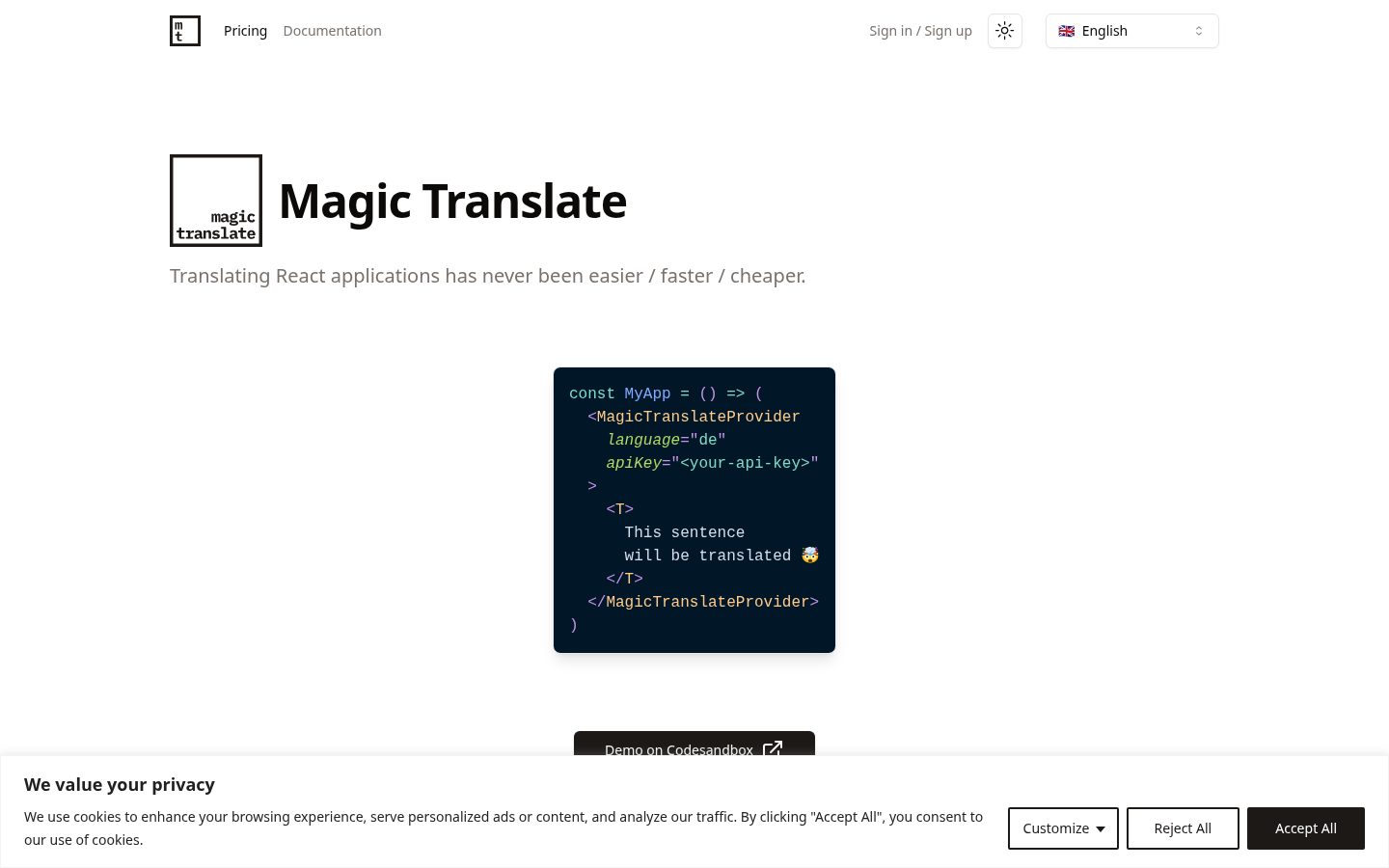Viewport: 1389px width, 868px height.
Task: Click the closing /MagicTranslateProvider tag
Action: [x=703, y=602]
